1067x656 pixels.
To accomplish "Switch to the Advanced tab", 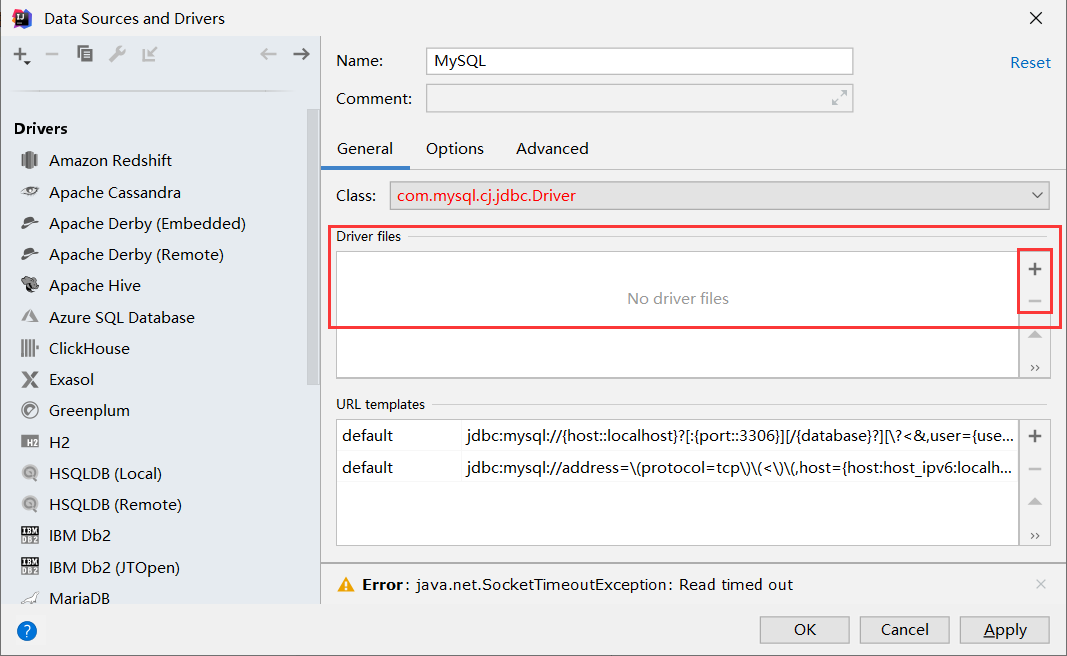I will coord(552,148).
